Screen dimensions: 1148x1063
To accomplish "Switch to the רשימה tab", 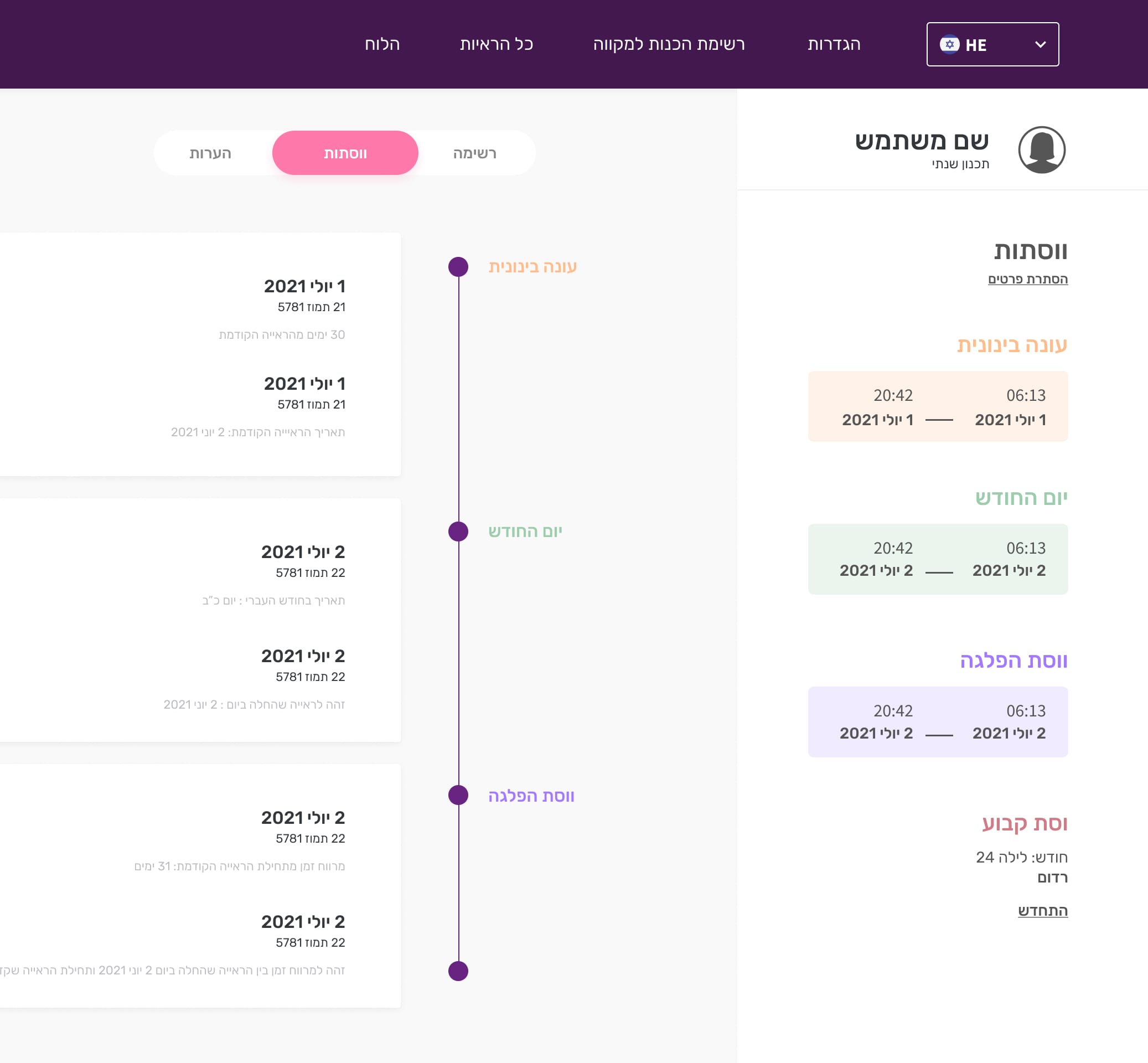I will [474, 153].
